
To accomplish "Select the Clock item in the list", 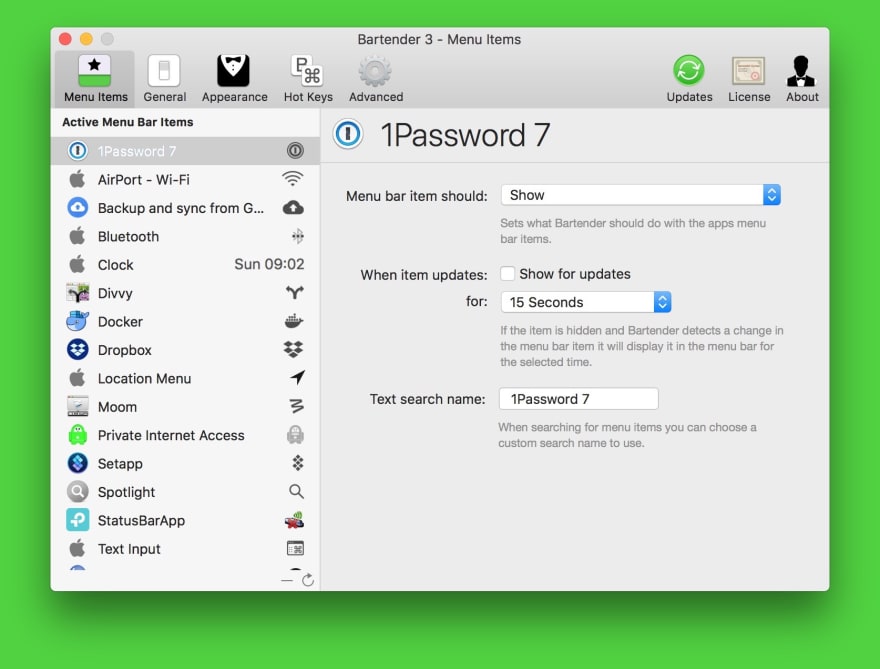I will click(185, 265).
